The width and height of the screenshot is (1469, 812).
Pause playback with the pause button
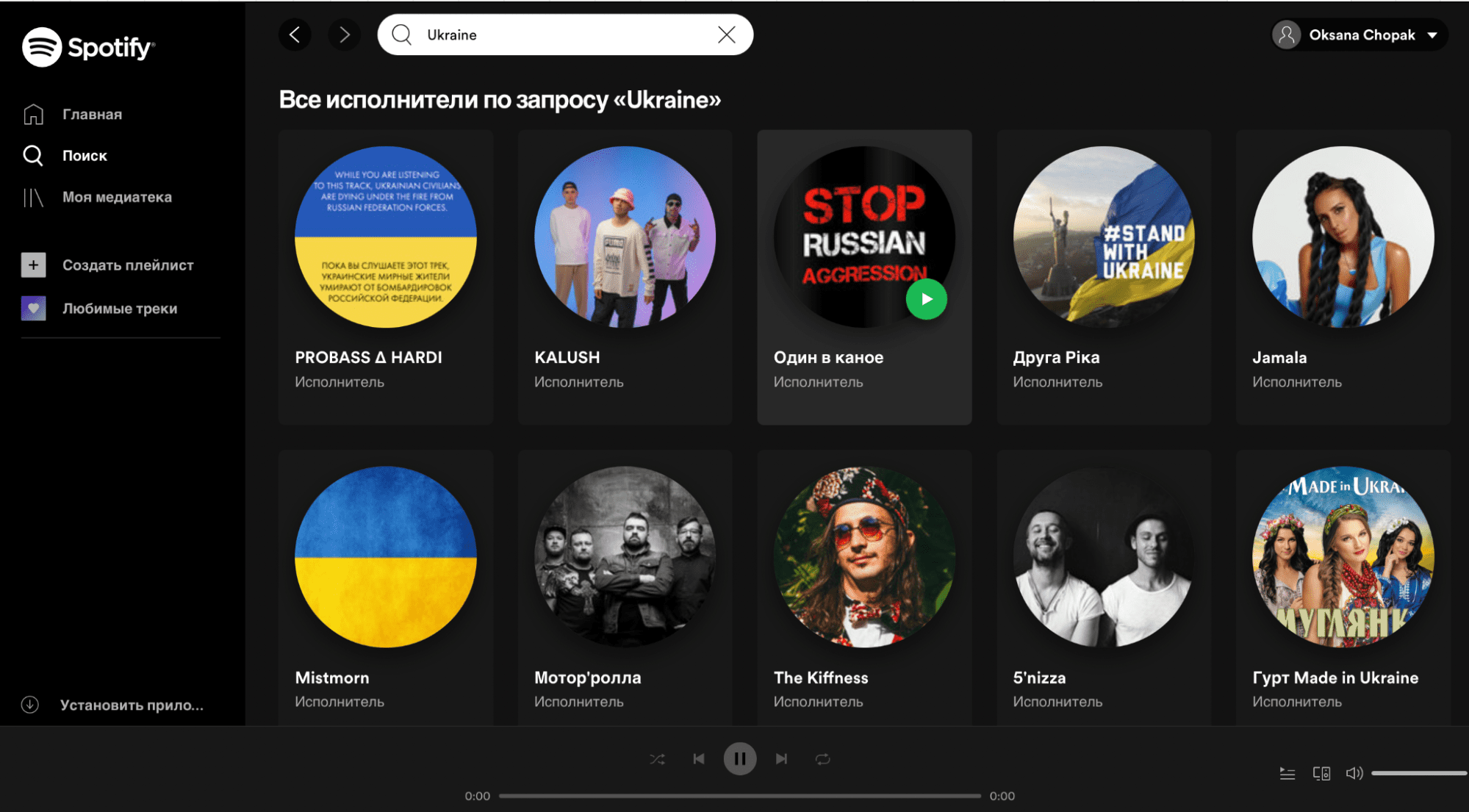[x=740, y=759]
